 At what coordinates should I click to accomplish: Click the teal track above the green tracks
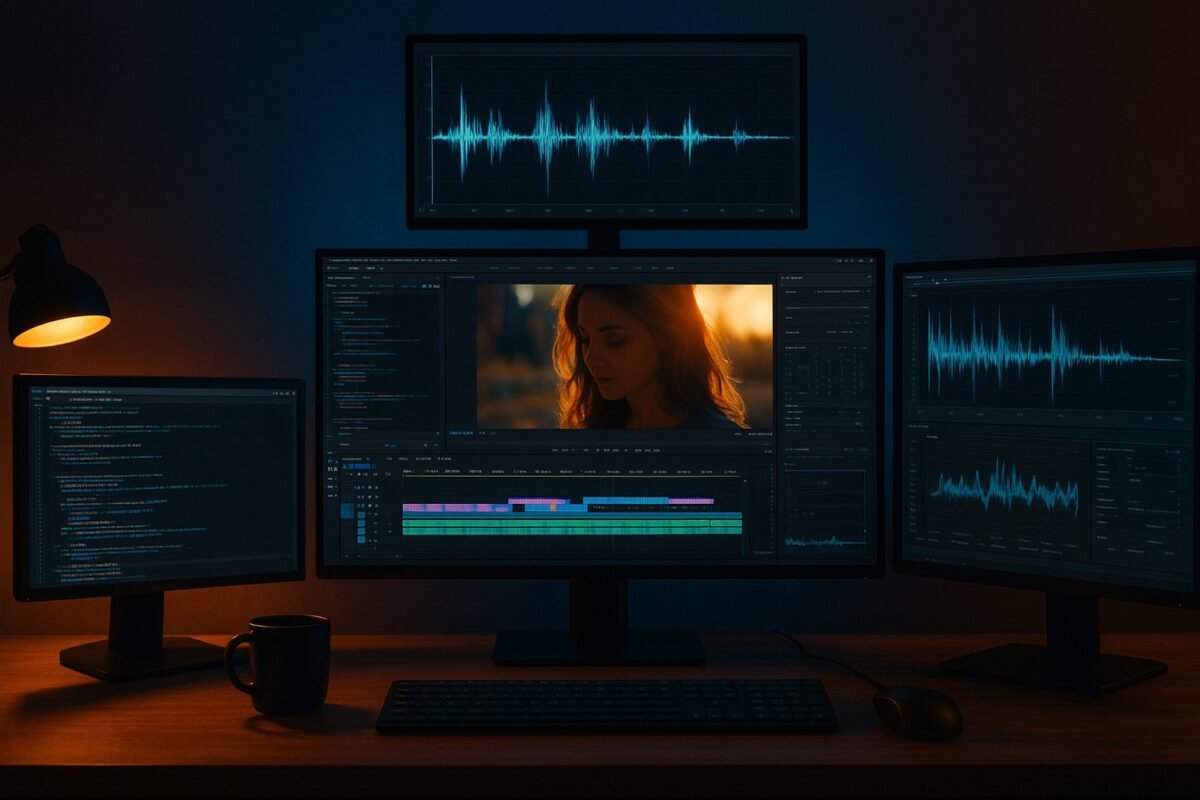click(x=572, y=515)
